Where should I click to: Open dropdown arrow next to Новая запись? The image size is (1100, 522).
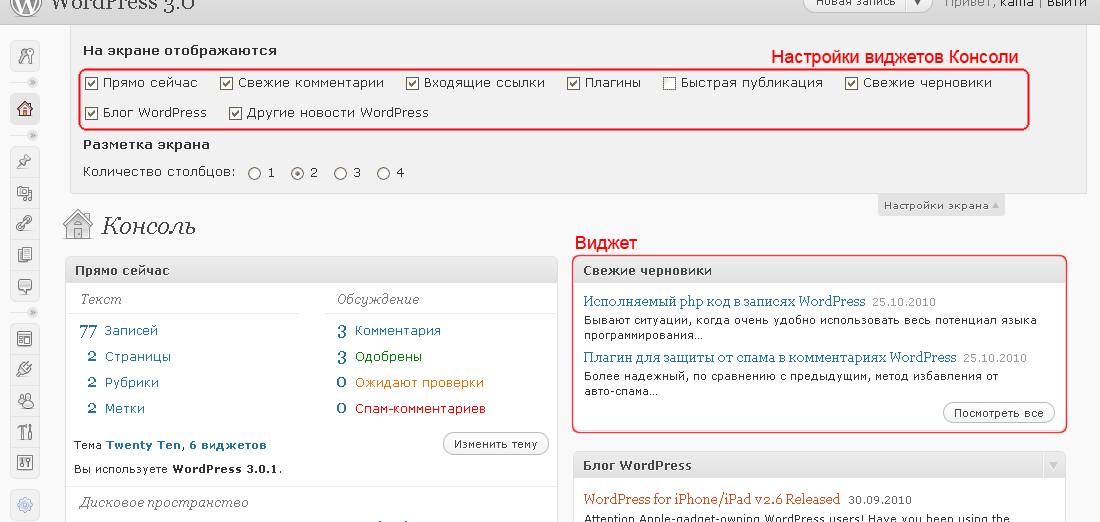[x=918, y=3]
